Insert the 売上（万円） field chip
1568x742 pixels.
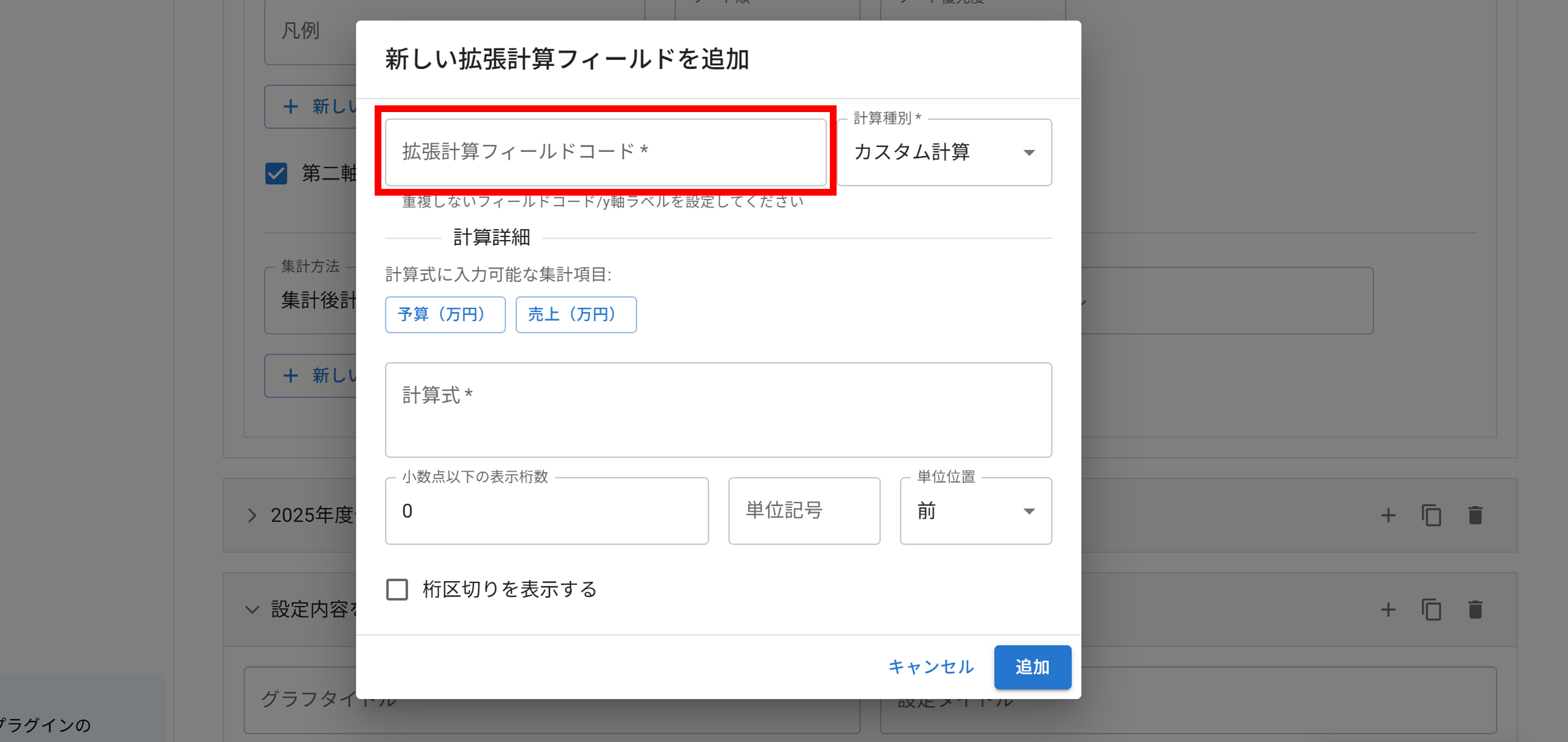(x=576, y=314)
